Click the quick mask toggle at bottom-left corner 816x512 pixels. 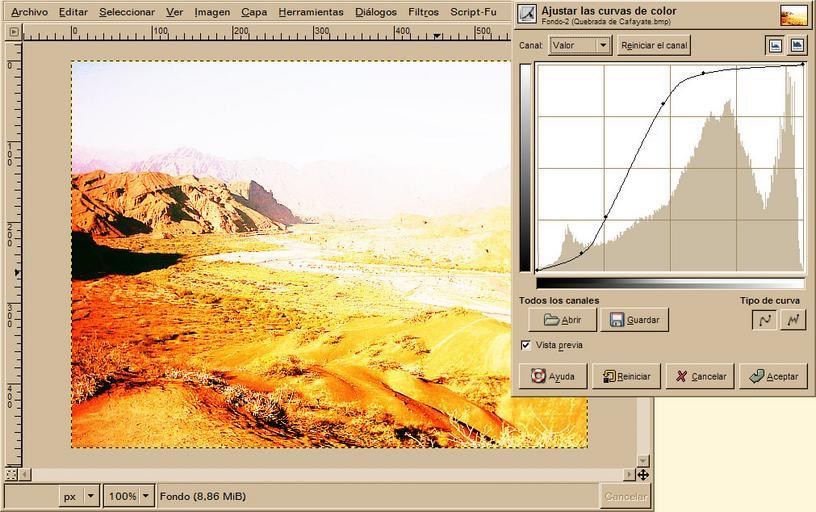pyautogui.click(x=12, y=474)
